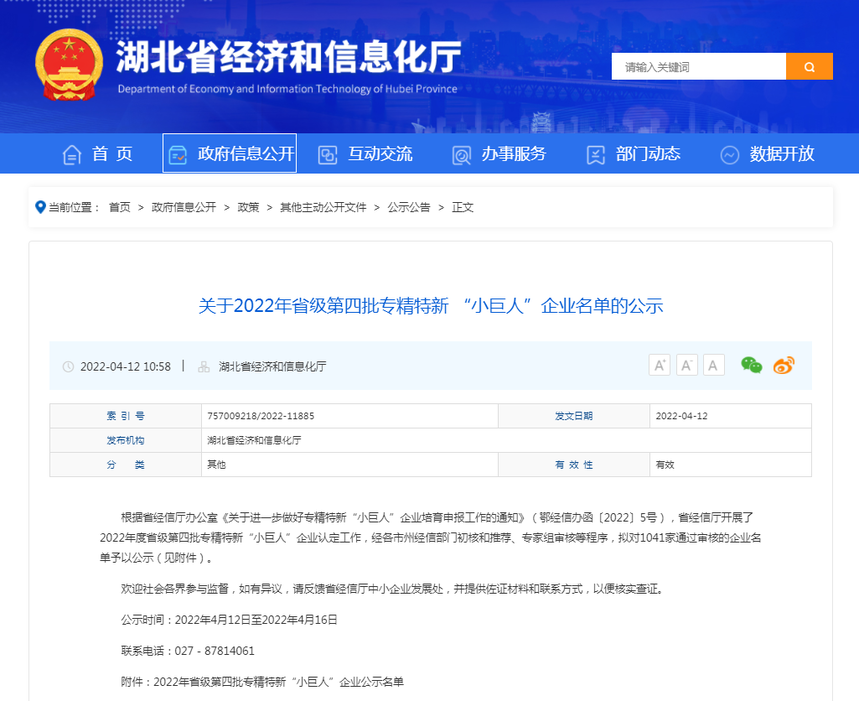Click the 互动交流 navigation icon

coord(328,155)
